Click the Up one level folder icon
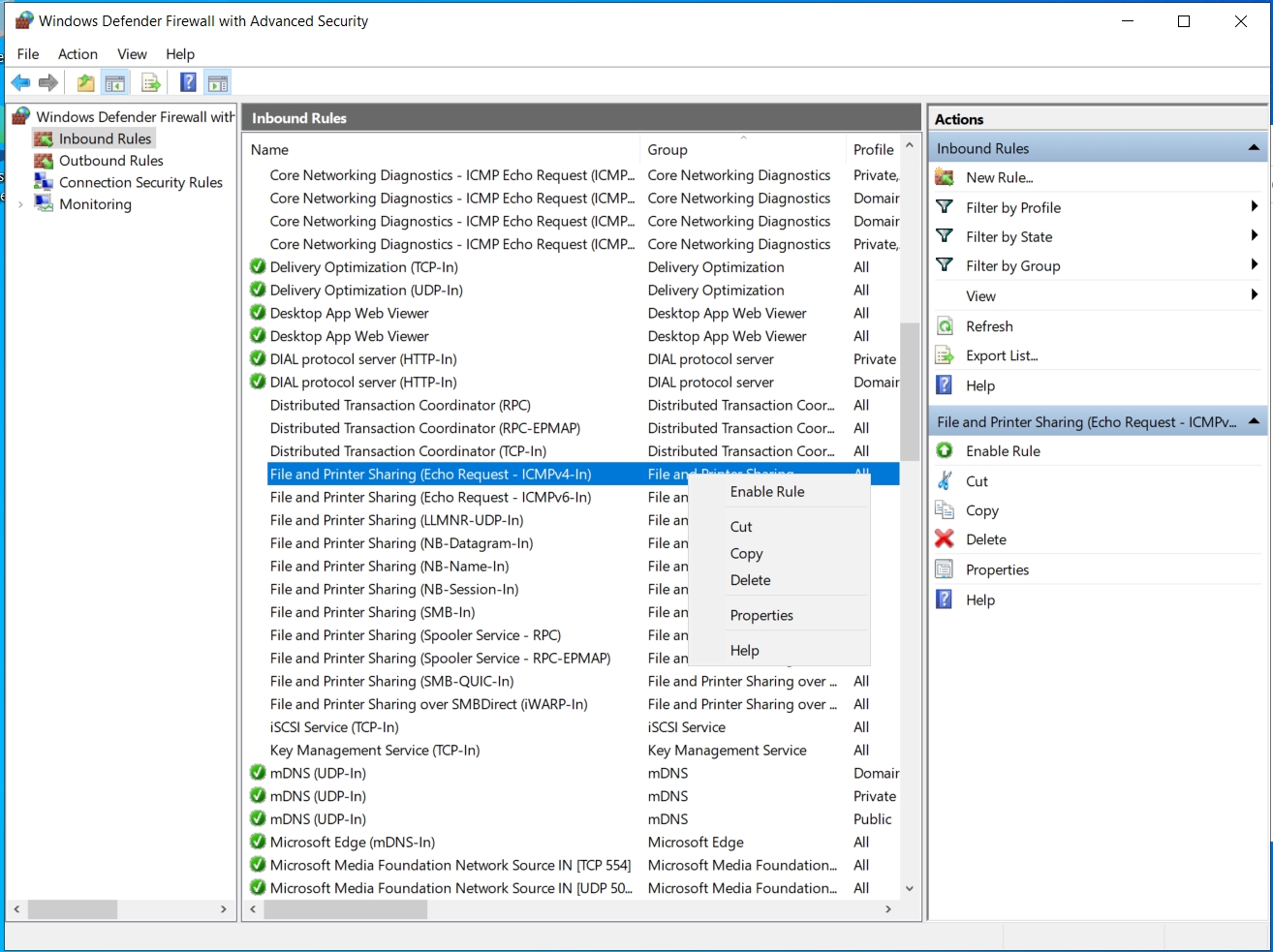1273x952 pixels. pos(86,83)
